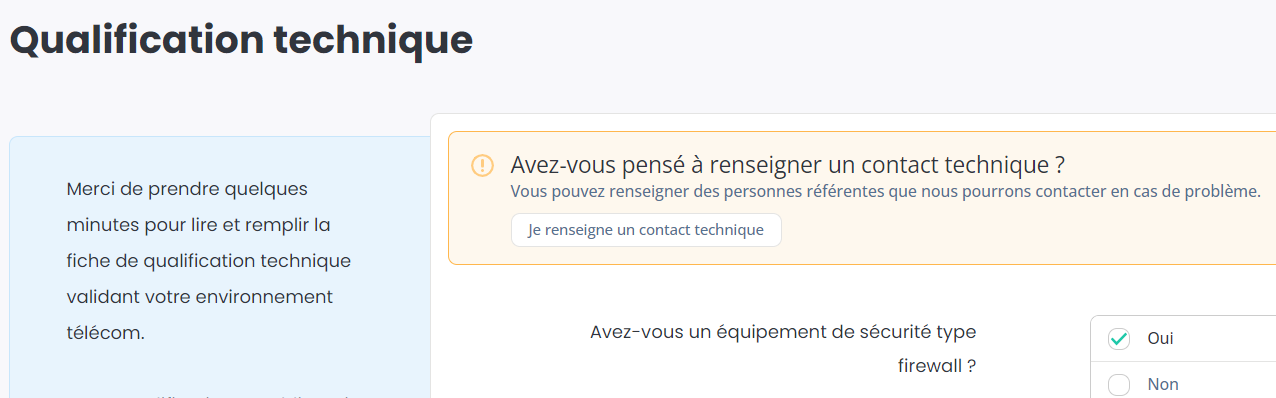The width and height of the screenshot is (1276, 398).
Task: Select the empty circle next to Non
Action: (1119, 385)
